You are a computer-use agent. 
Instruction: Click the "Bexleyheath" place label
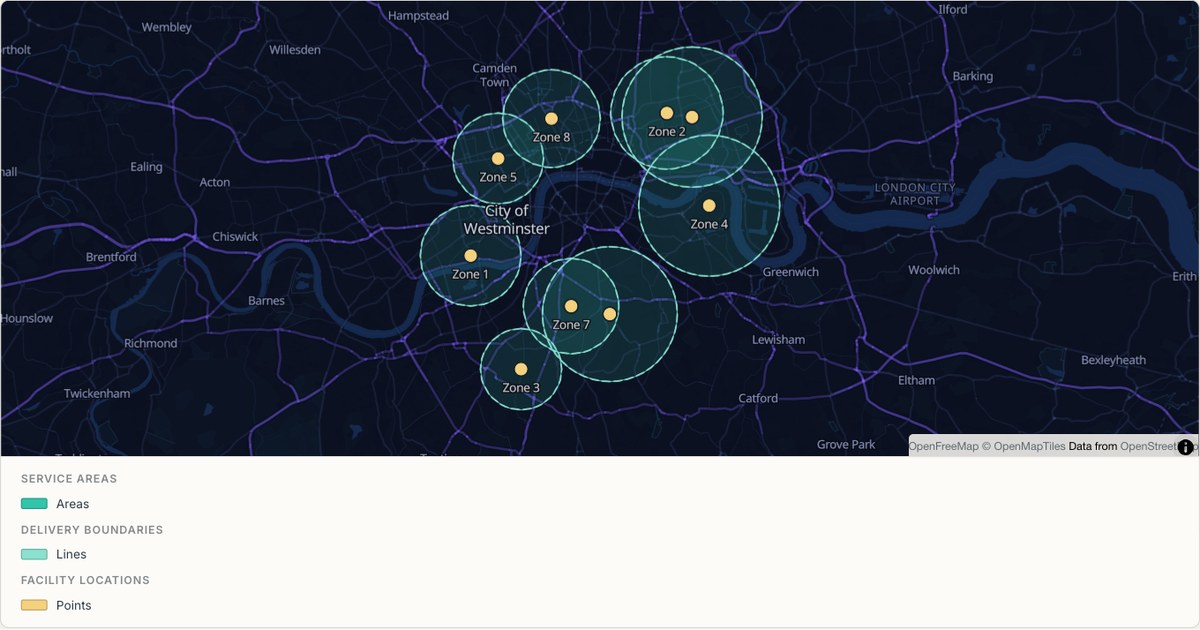coord(1114,360)
